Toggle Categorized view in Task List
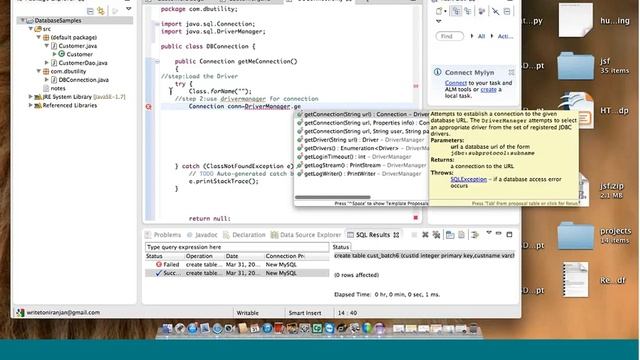 click(456, 11)
